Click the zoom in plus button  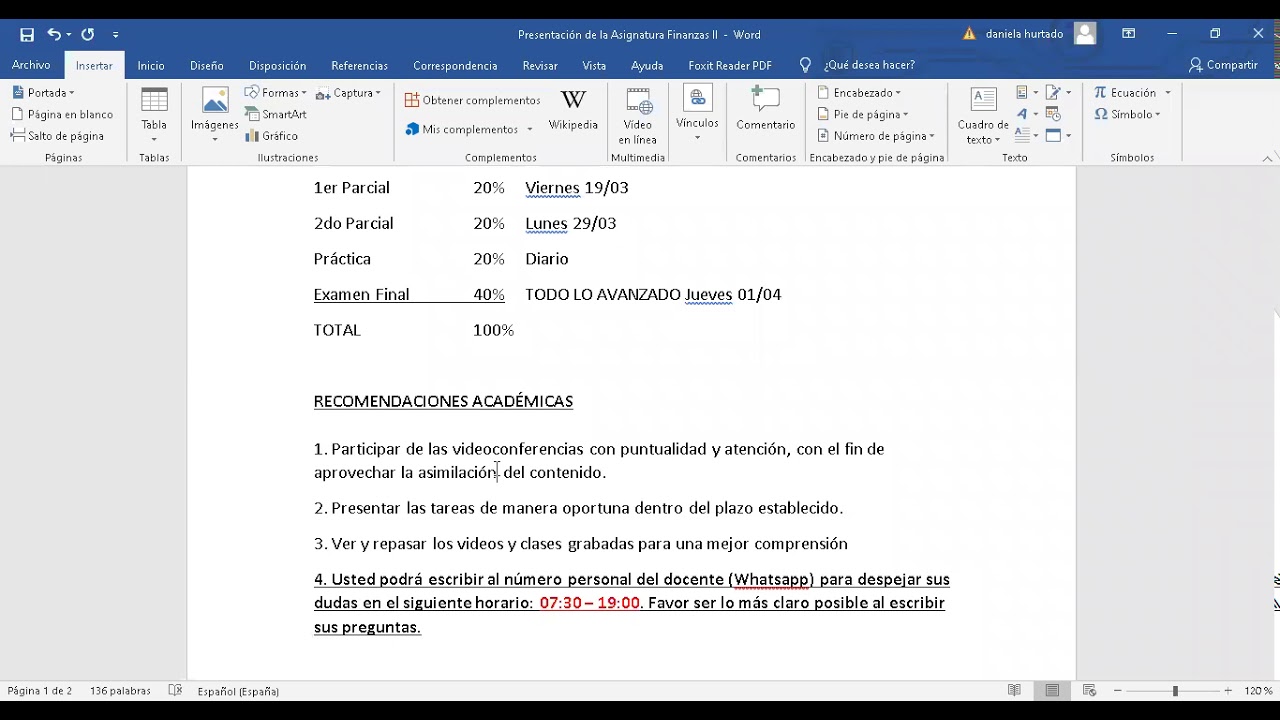1228,691
